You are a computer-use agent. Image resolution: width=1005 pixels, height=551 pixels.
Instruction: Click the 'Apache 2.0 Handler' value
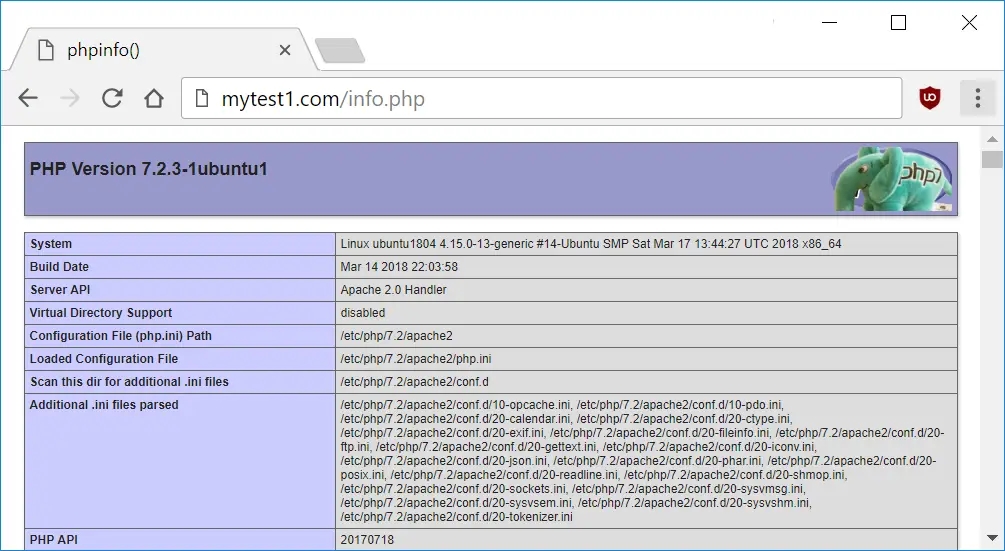pos(393,290)
